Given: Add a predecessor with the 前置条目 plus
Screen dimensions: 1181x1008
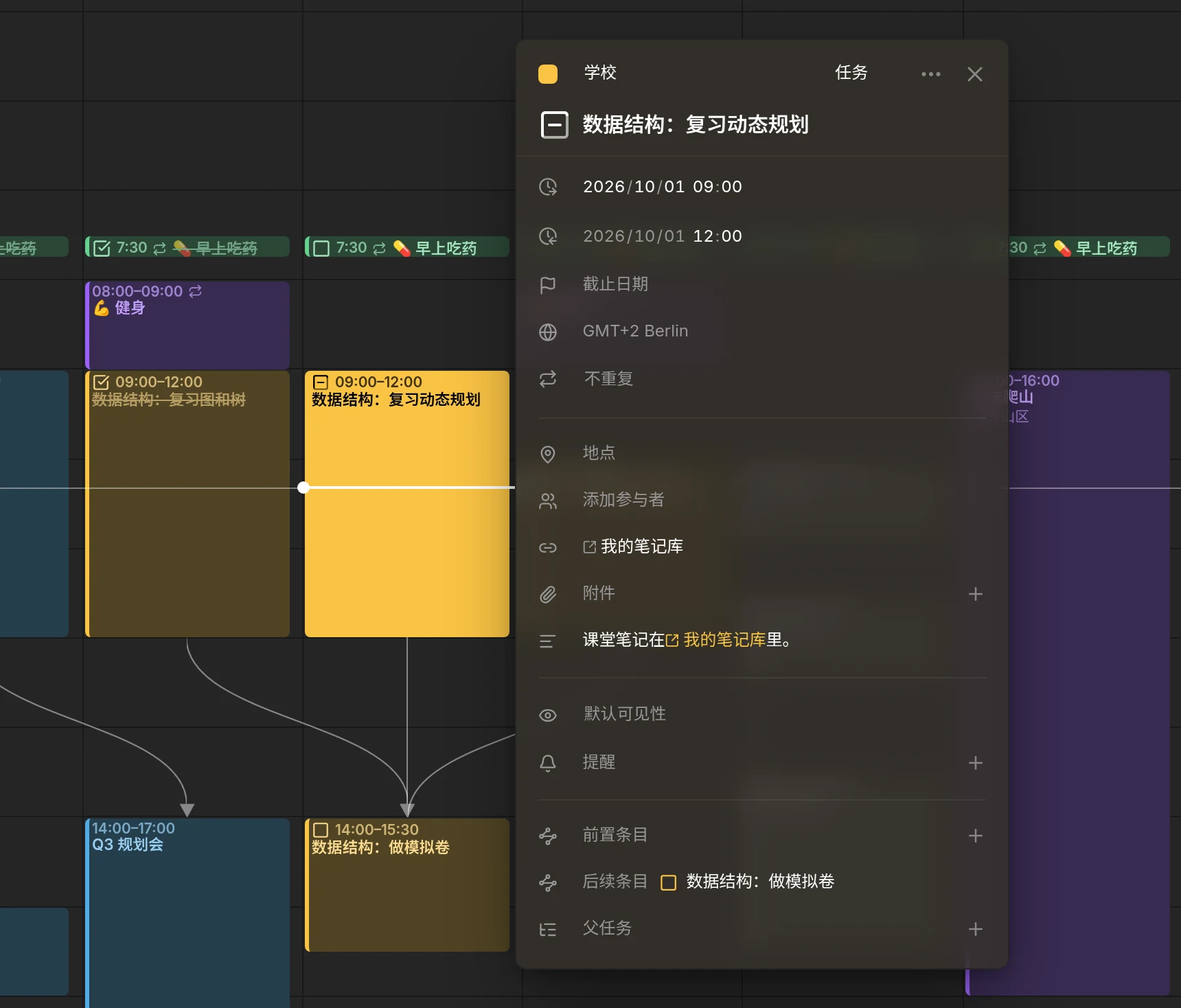Looking at the screenshot, I should point(976,836).
